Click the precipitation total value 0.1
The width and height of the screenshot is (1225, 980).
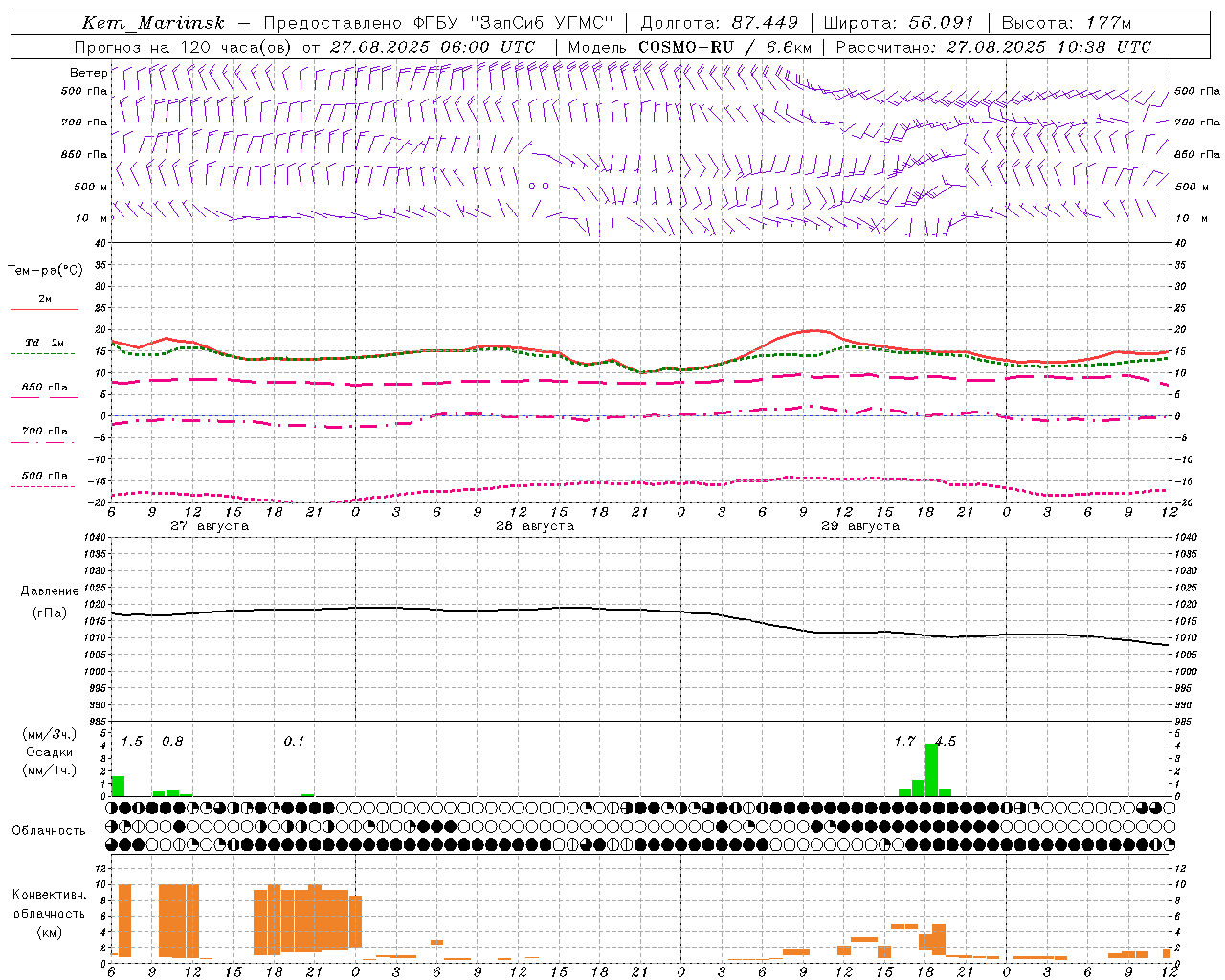click(x=294, y=742)
